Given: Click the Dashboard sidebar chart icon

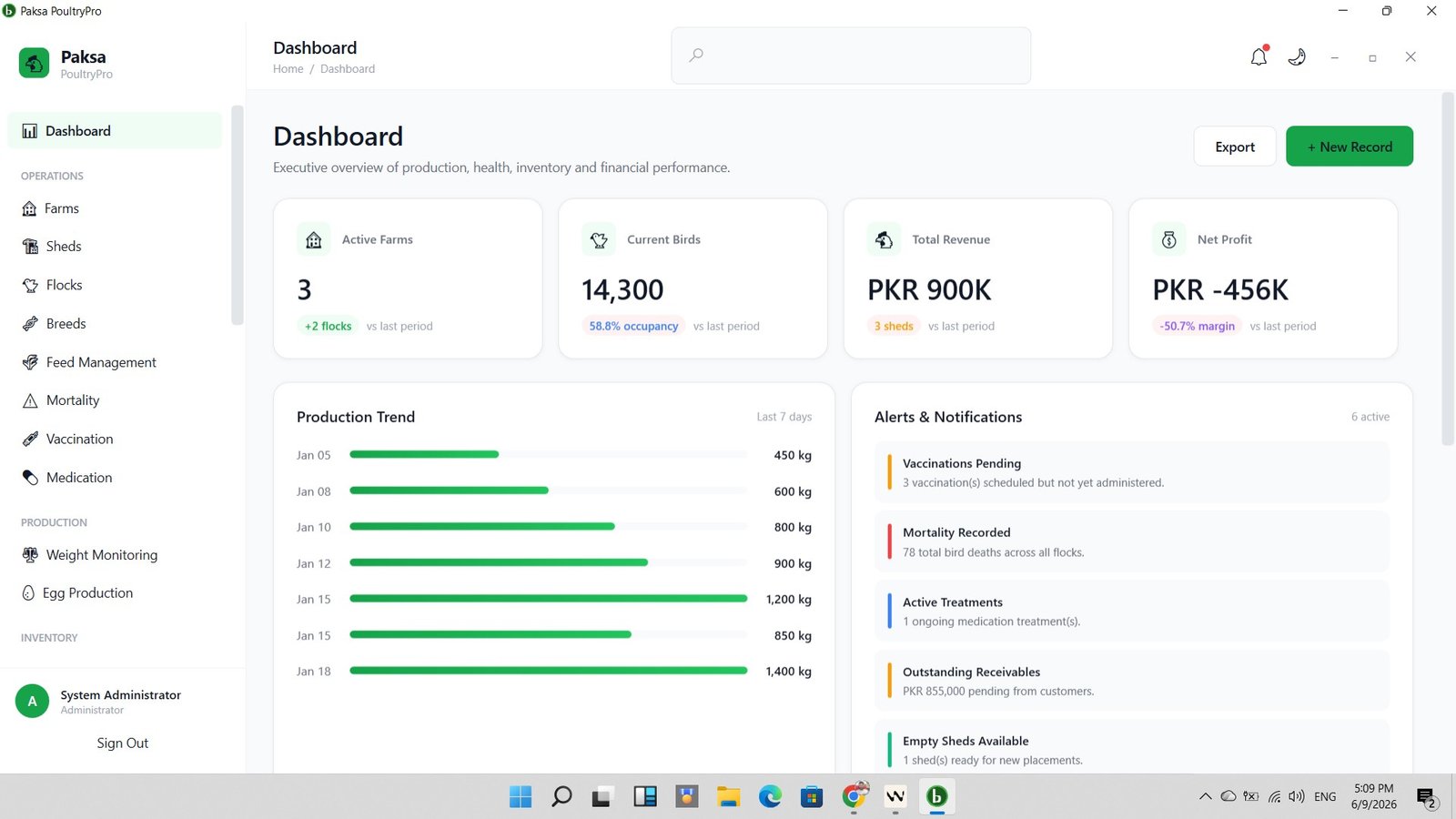Looking at the screenshot, I should click(30, 131).
